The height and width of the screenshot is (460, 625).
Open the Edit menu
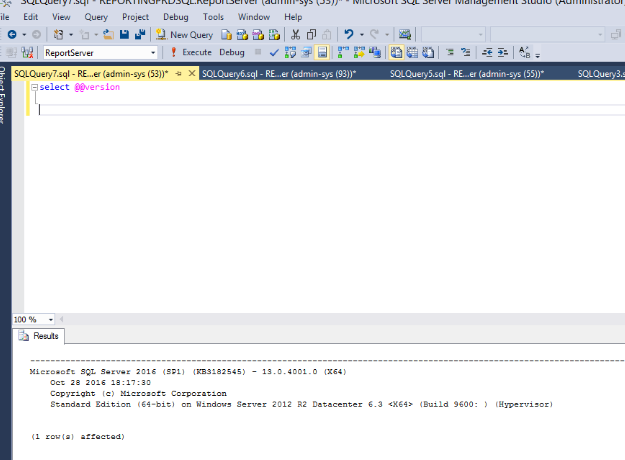[30, 17]
